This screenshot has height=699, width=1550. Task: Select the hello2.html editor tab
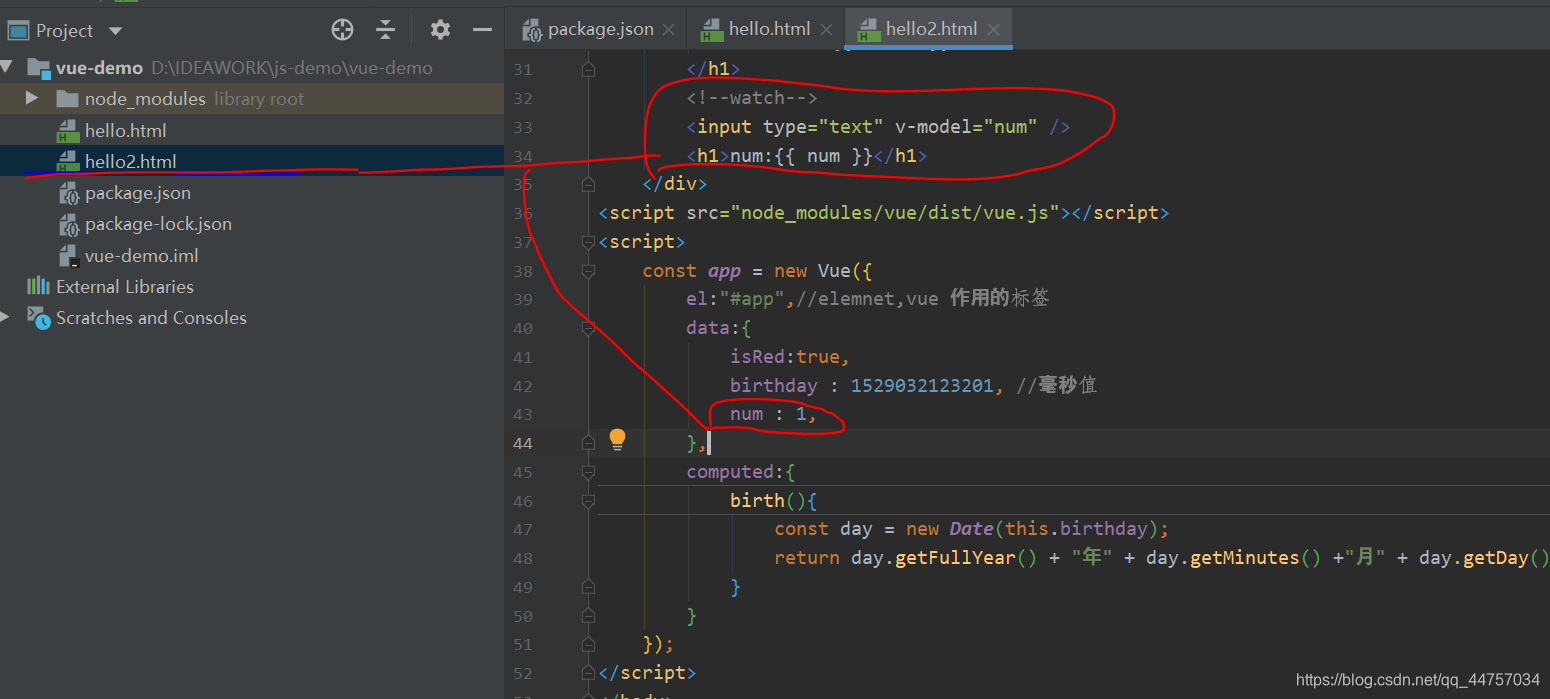click(x=931, y=29)
